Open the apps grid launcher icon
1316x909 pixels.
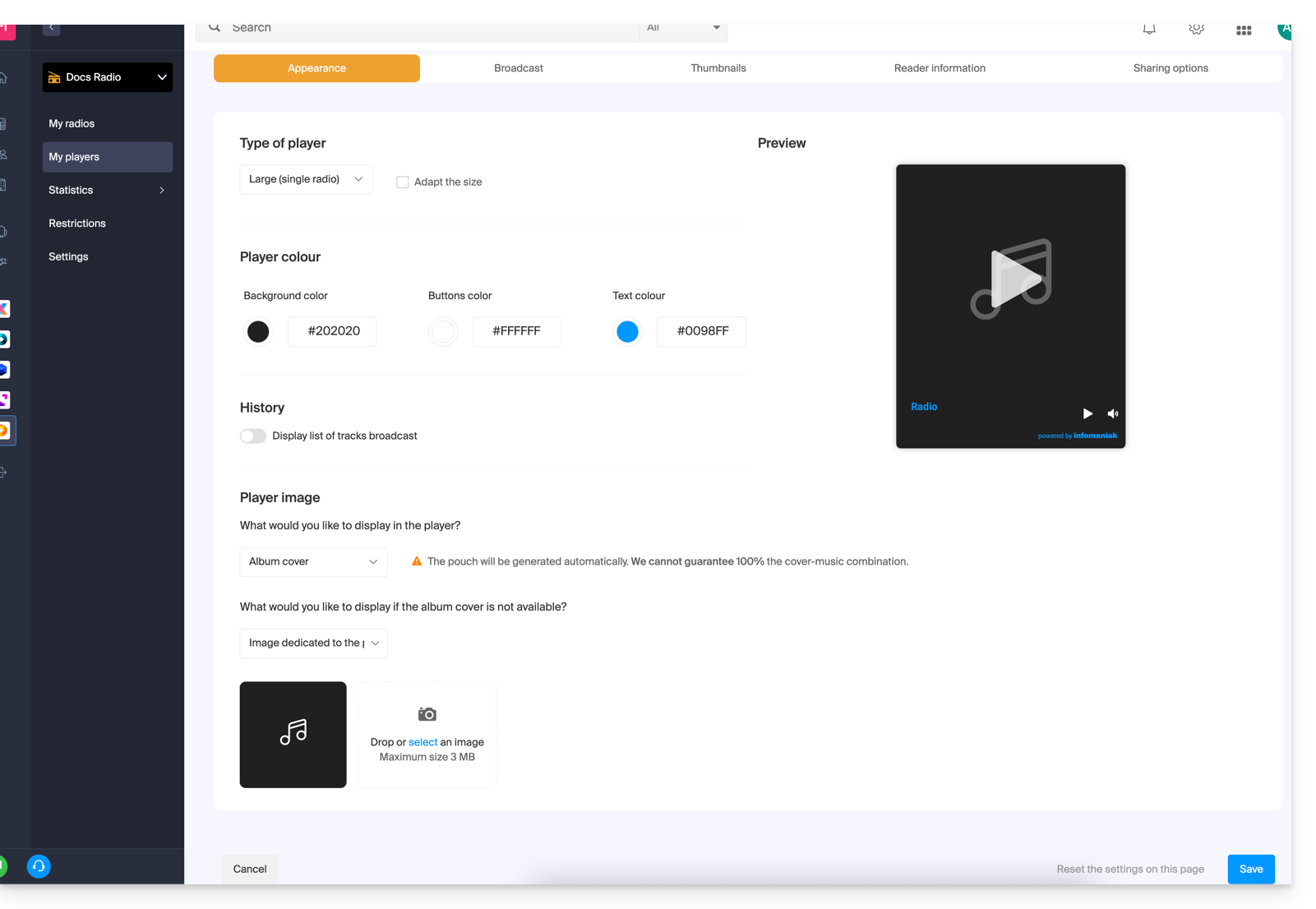click(x=1244, y=30)
